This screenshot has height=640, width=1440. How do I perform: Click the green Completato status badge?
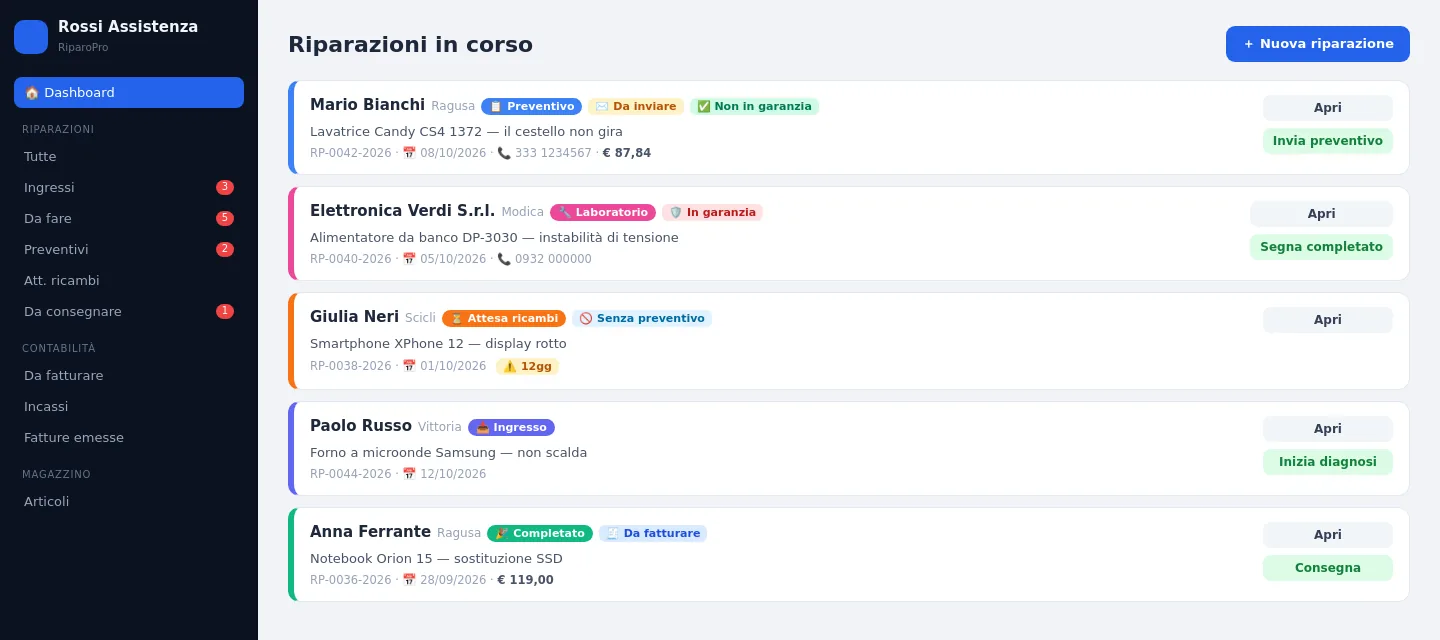pos(540,533)
